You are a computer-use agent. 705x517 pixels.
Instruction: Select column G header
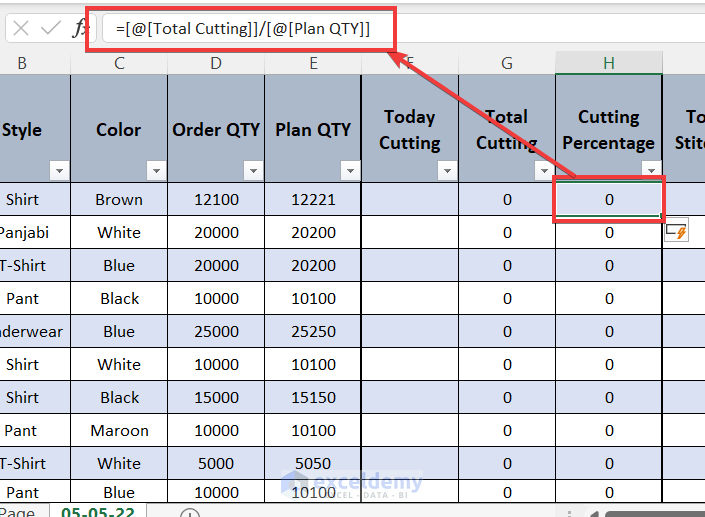[x=507, y=63]
